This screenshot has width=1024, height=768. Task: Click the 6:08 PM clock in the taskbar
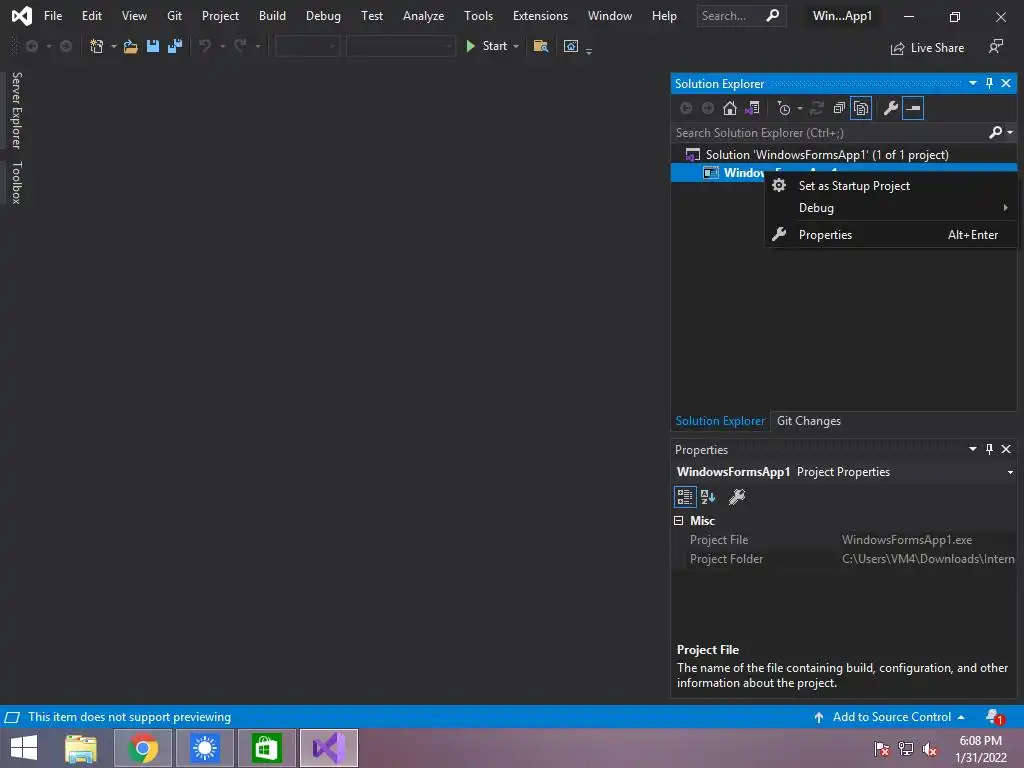click(980, 741)
